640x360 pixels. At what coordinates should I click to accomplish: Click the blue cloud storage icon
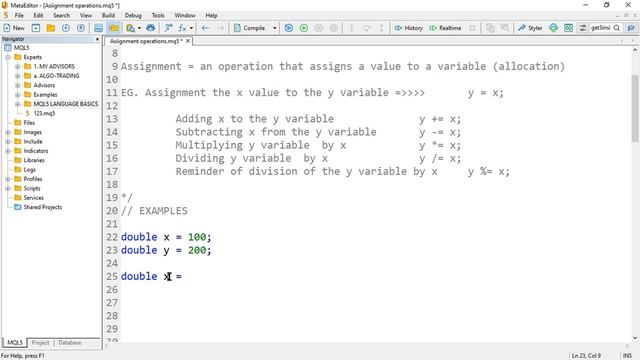pos(151,28)
